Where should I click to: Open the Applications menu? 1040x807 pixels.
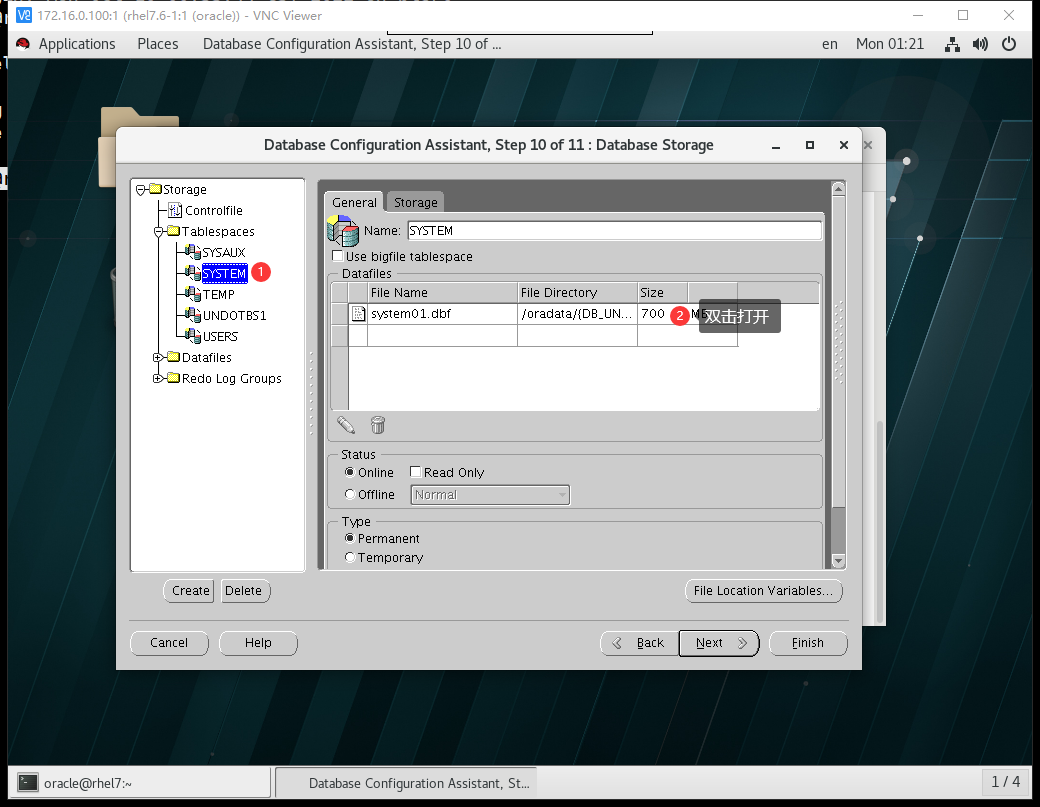point(77,44)
